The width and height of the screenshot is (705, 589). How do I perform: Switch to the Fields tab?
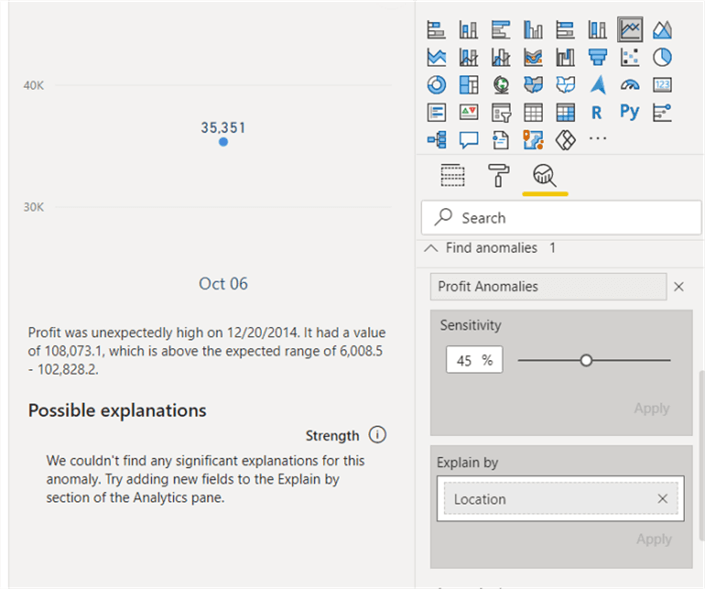(453, 176)
